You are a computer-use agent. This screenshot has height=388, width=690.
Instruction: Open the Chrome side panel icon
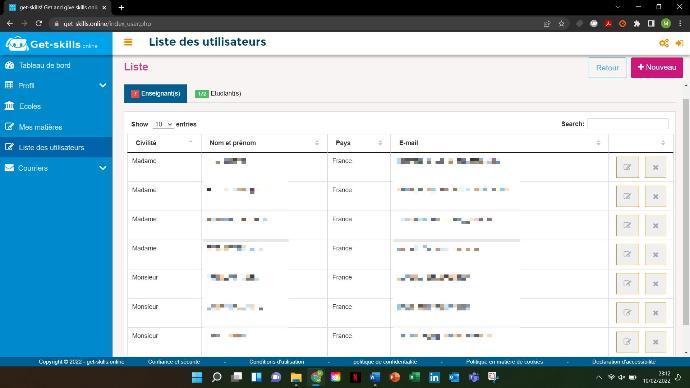pos(651,24)
